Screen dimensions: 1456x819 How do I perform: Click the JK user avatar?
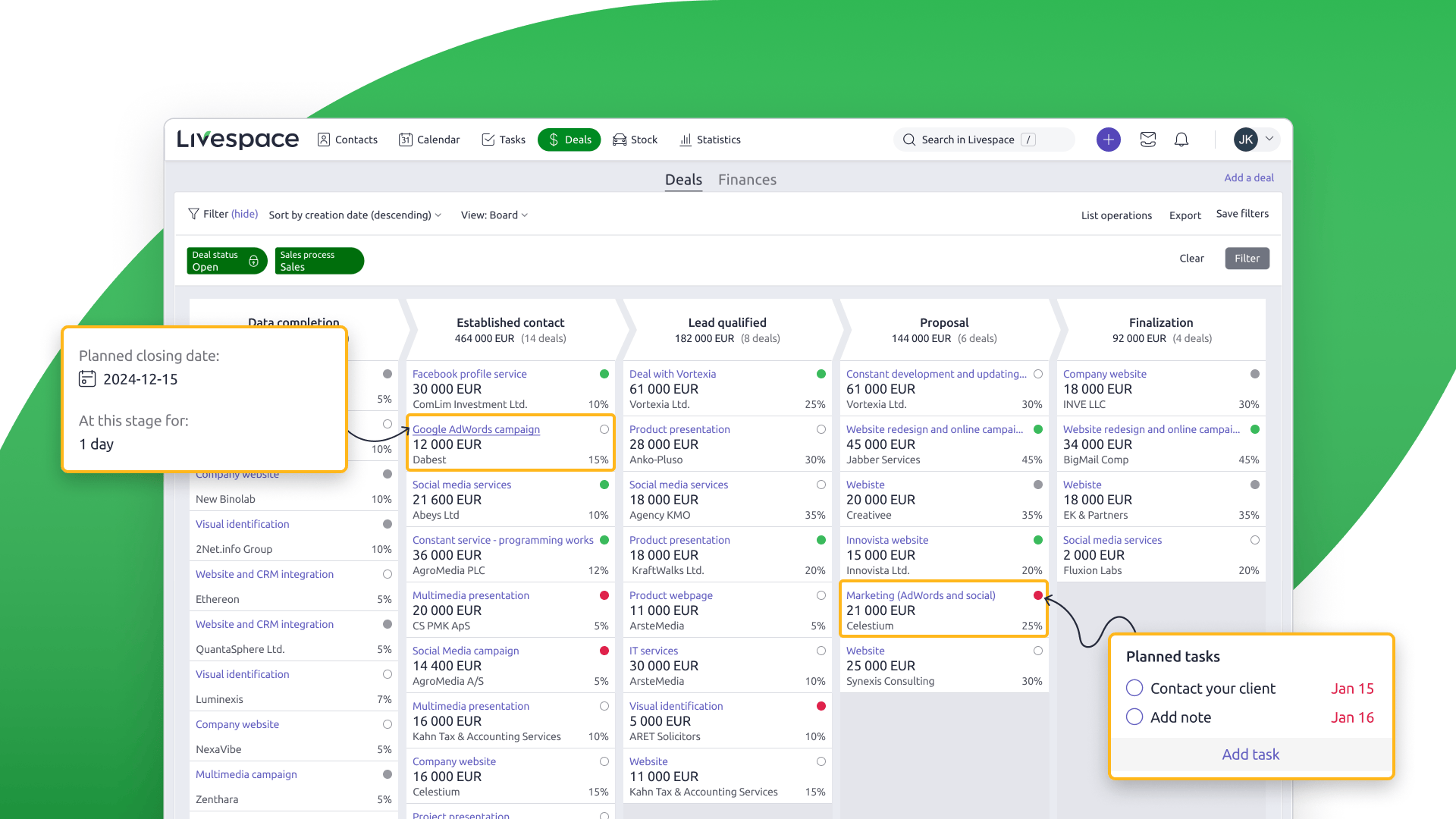click(1246, 140)
